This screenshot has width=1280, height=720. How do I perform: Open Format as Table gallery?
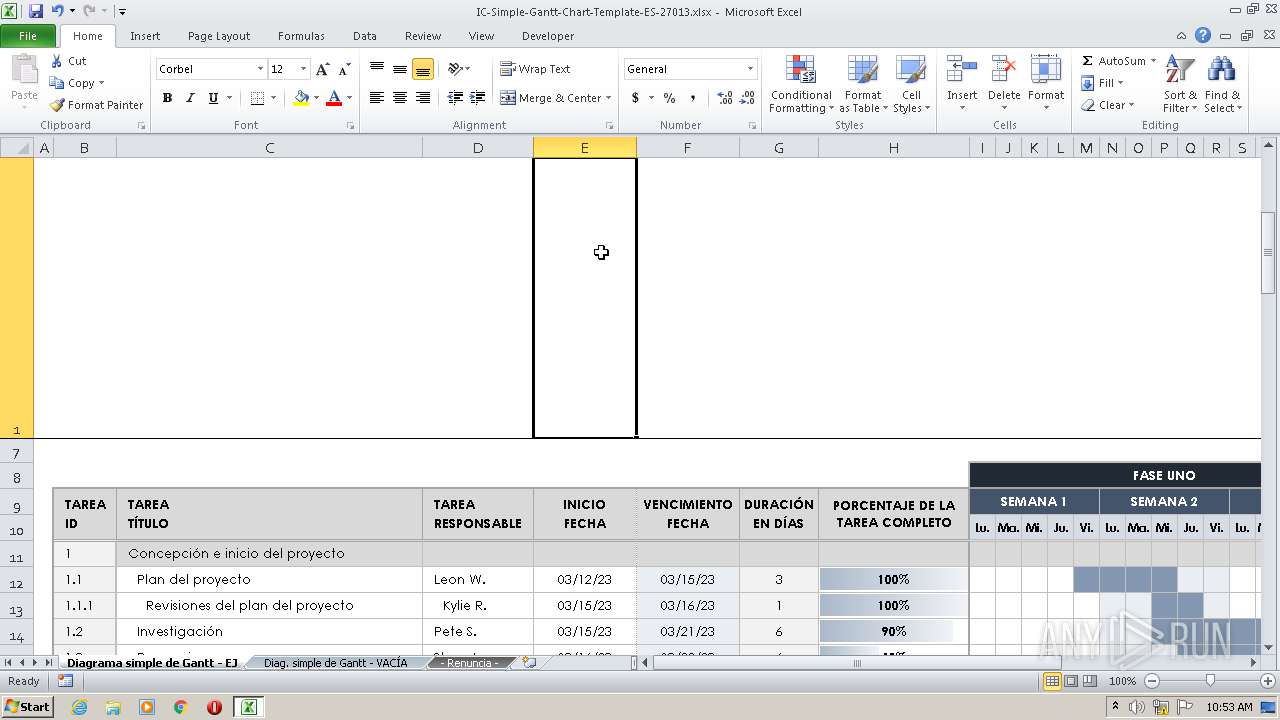pyautogui.click(x=862, y=84)
